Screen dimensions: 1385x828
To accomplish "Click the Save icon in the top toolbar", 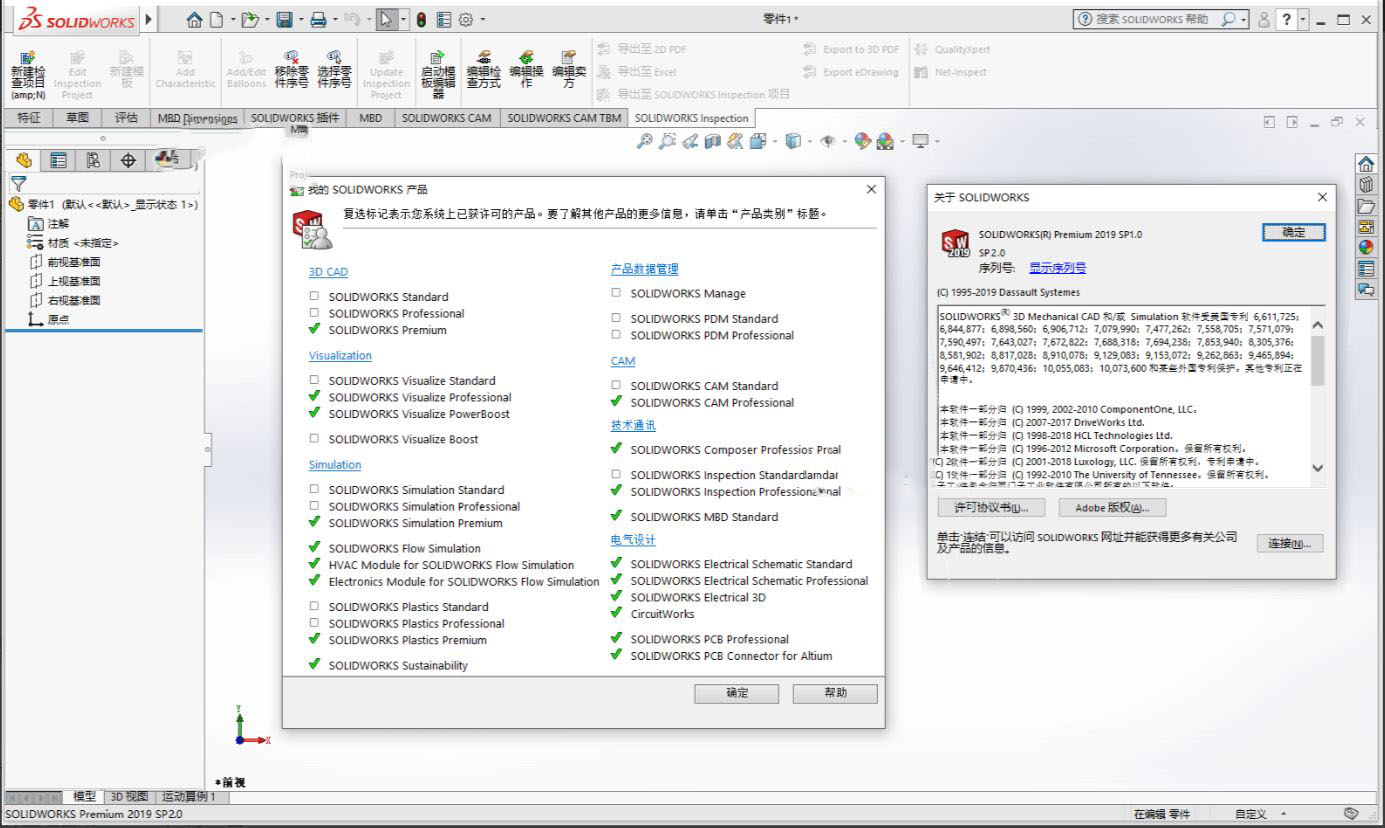I will click(x=284, y=19).
